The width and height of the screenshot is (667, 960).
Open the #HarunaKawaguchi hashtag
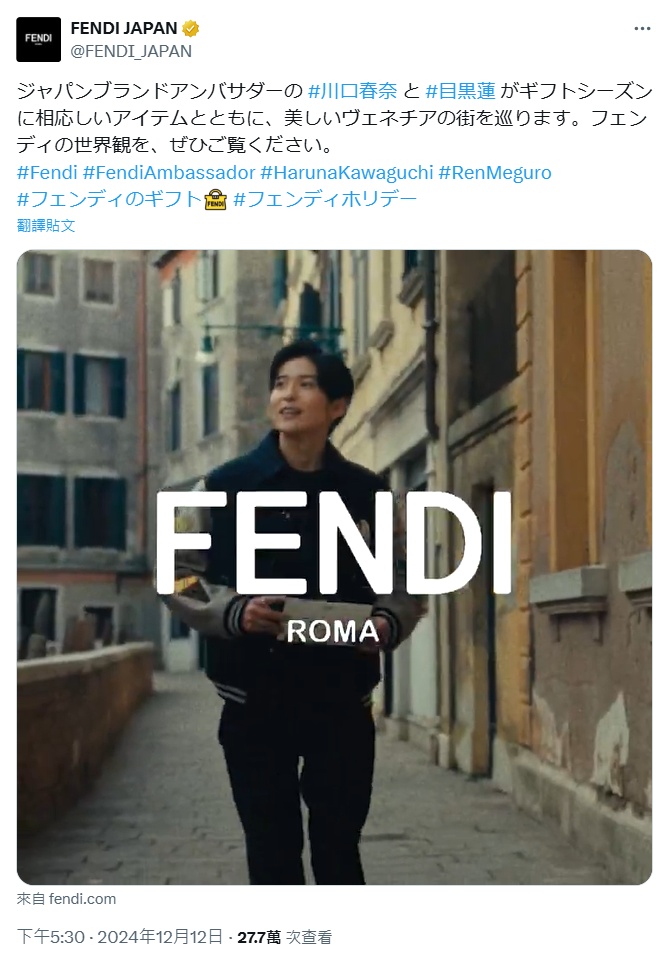[x=347, y=173]
